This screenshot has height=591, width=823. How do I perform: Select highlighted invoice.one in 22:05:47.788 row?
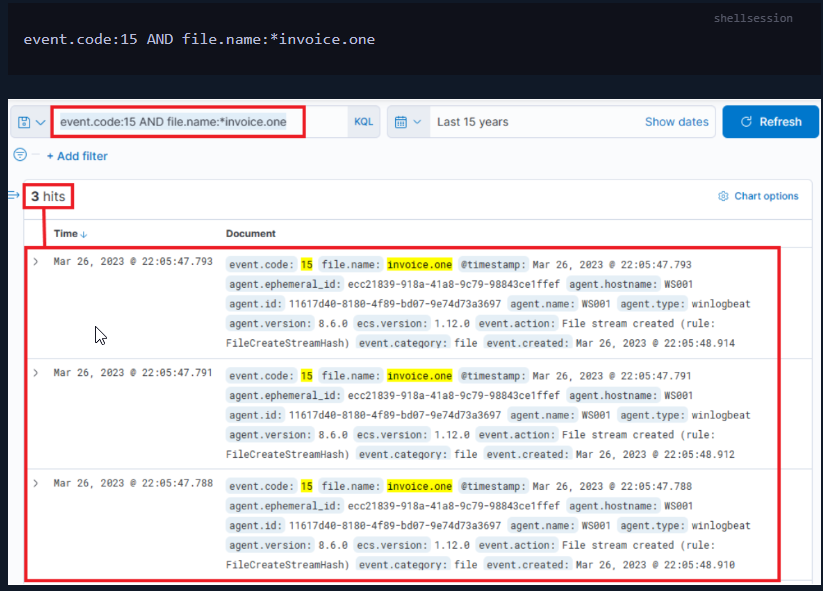[x=419, y=486]
